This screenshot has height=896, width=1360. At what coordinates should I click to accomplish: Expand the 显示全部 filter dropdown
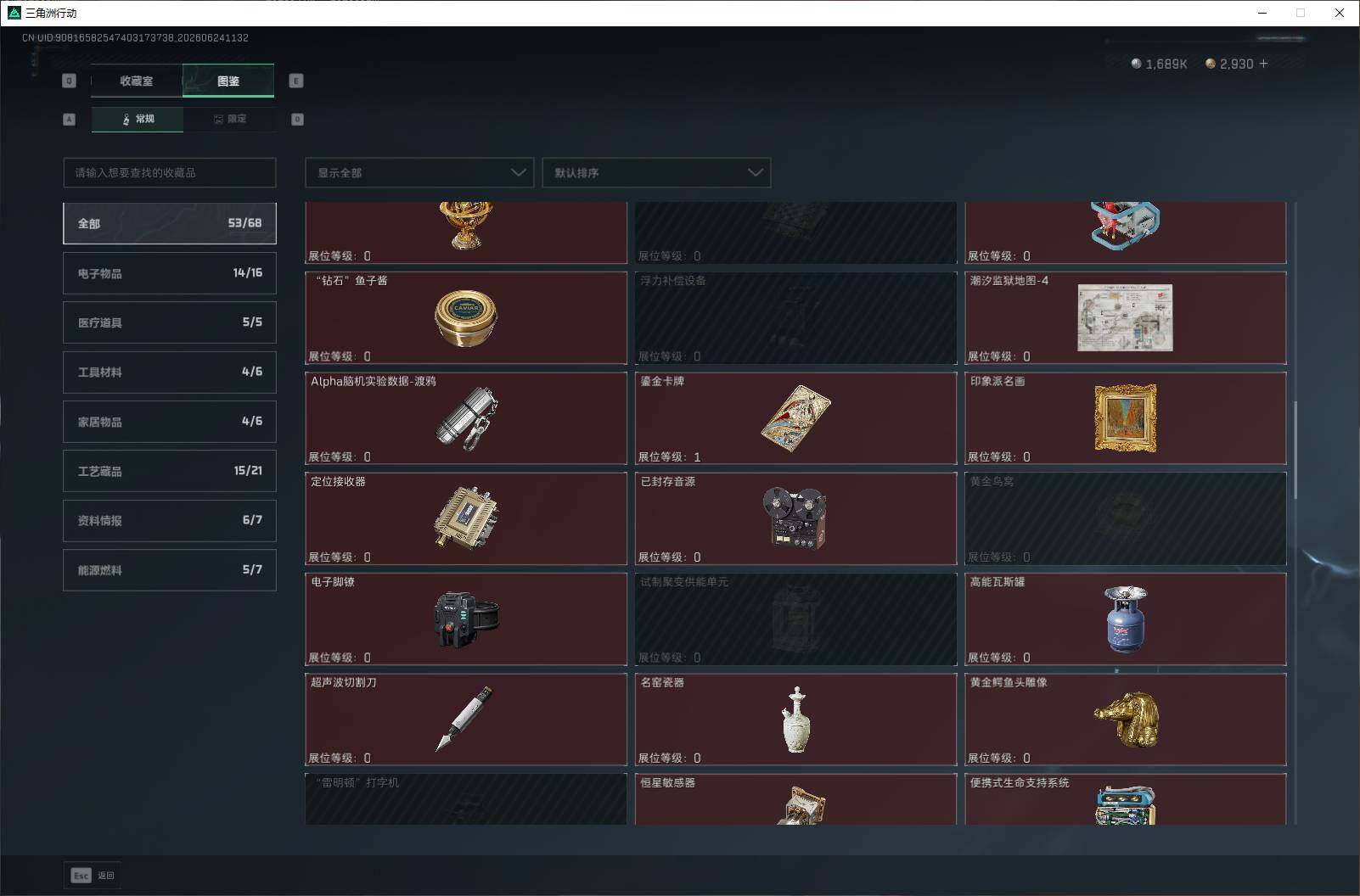419,172
